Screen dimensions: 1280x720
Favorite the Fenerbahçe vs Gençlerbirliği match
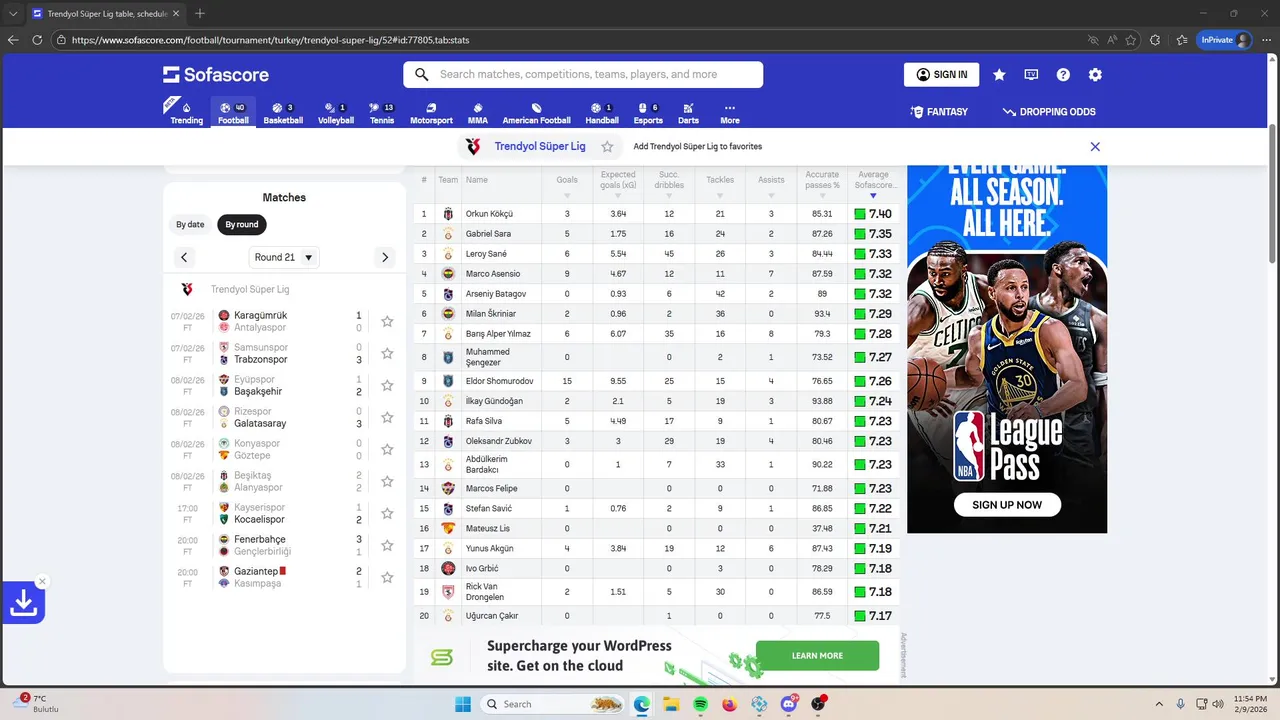click(x=387, y=545)
